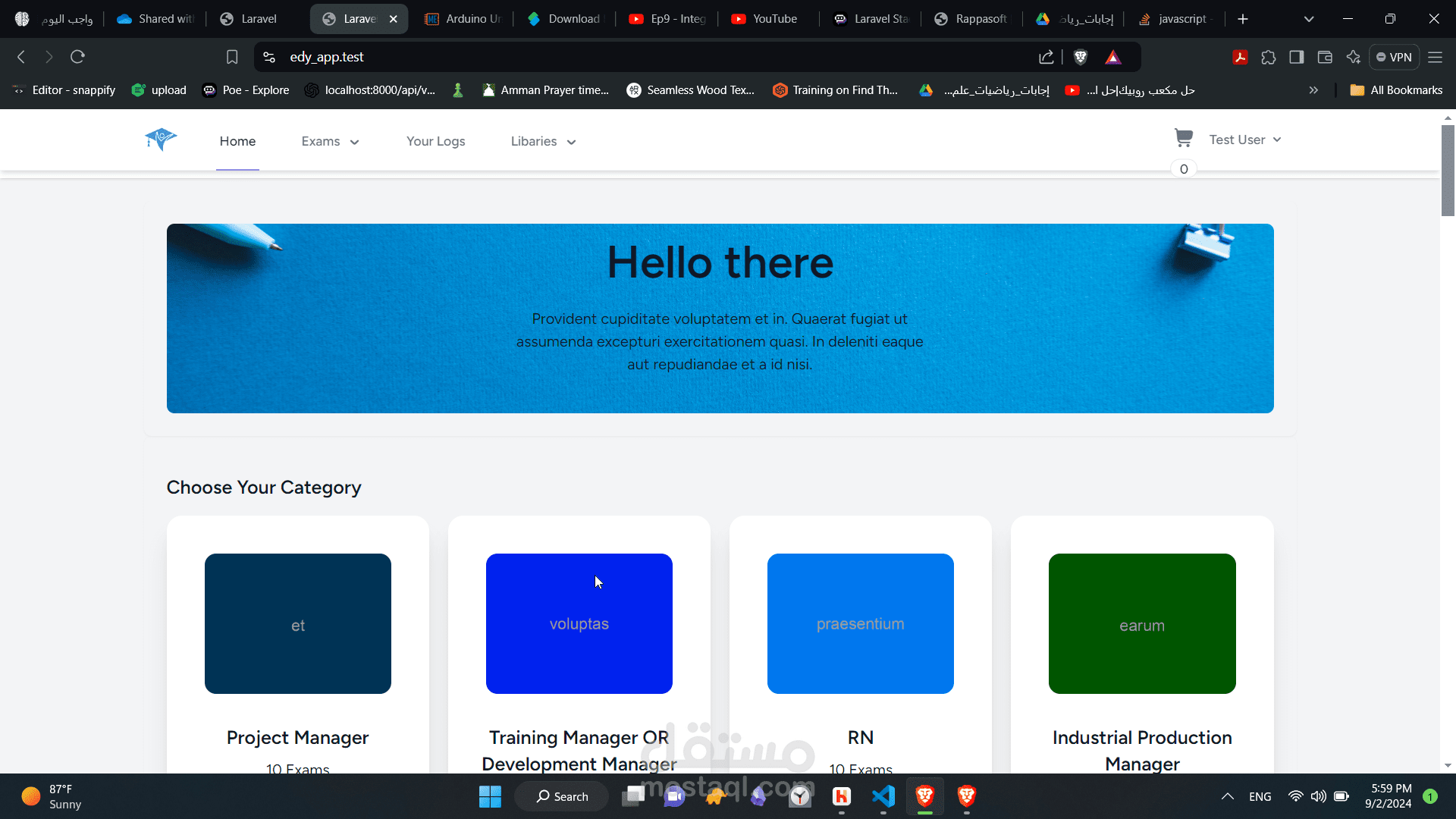The width and height of the screenshot is (1456, 819).
Task: Toggle the VPN connection
Action: coord(1394,57)
